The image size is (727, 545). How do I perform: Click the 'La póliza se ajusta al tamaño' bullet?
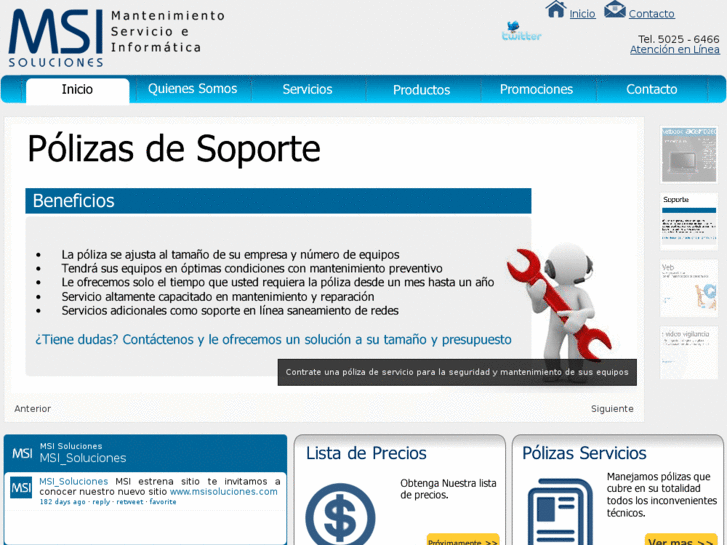[230, 255]
